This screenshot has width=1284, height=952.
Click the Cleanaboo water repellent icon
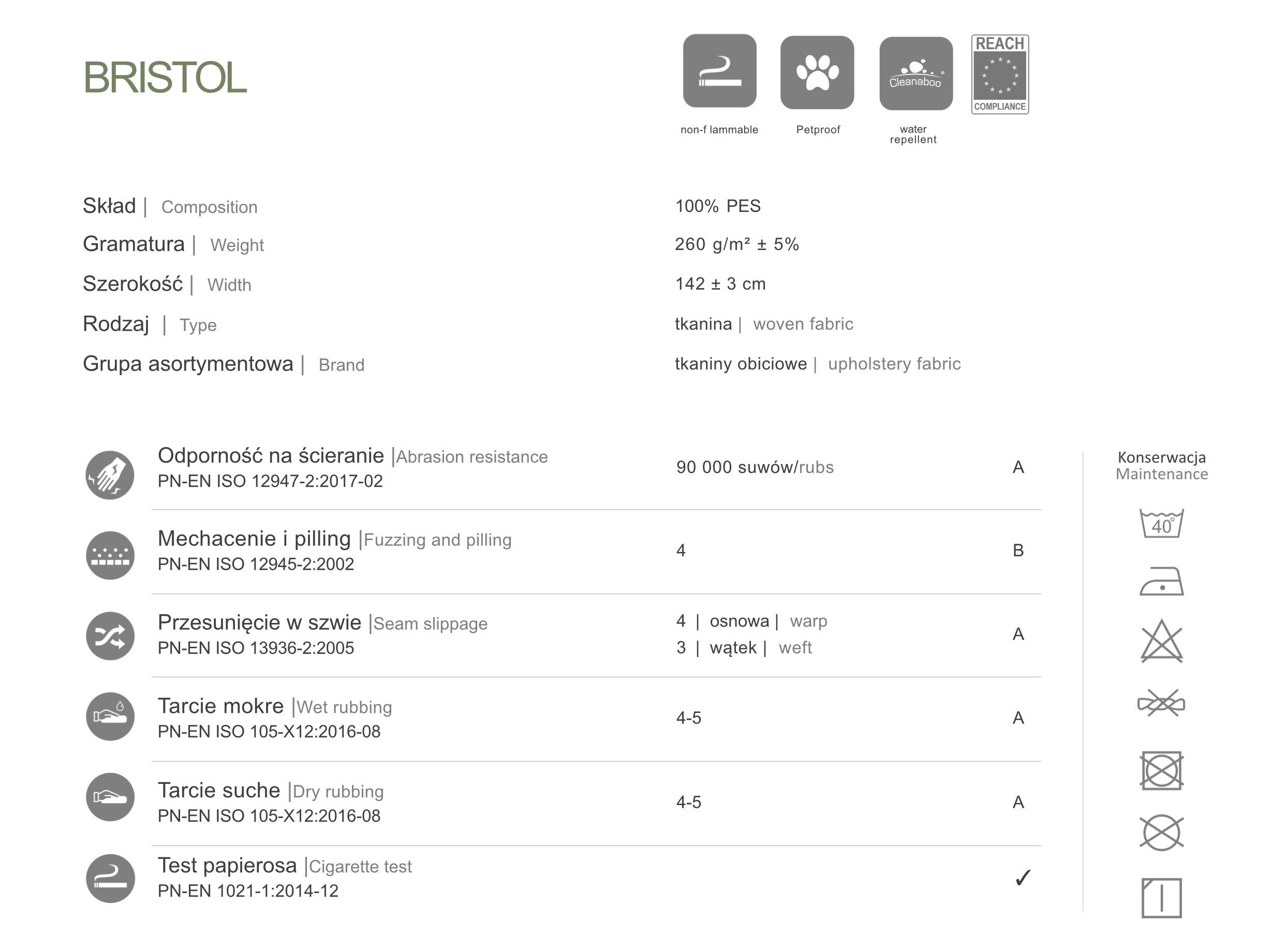point(915,73)
